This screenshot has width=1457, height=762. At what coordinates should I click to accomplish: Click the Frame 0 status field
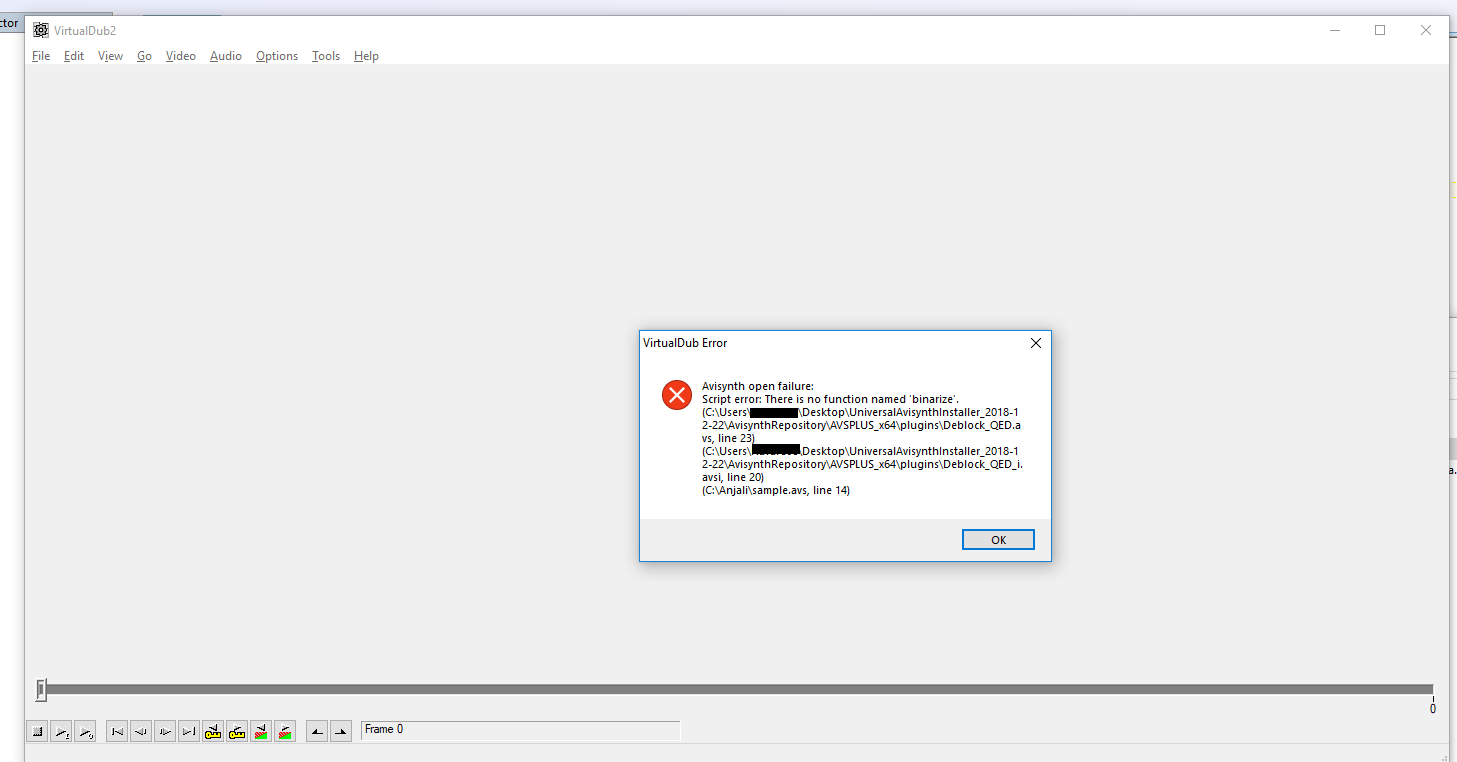click(520, 730)
